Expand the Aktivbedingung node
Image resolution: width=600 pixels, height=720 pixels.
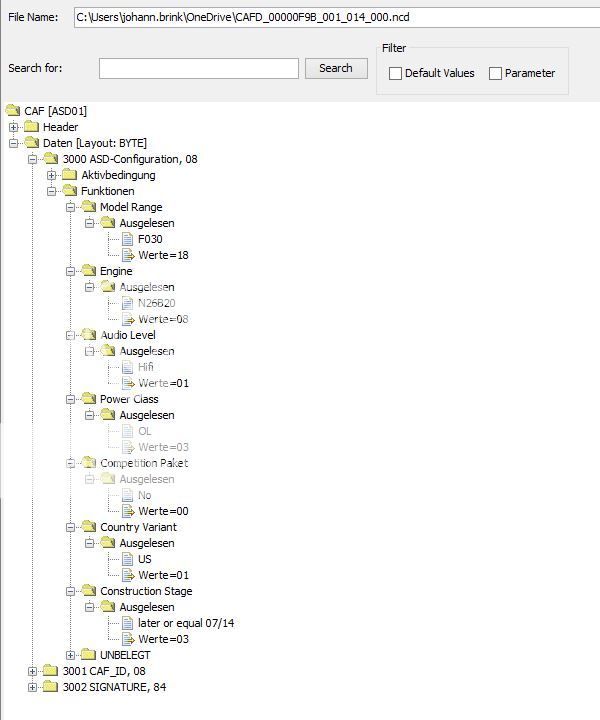52,175
